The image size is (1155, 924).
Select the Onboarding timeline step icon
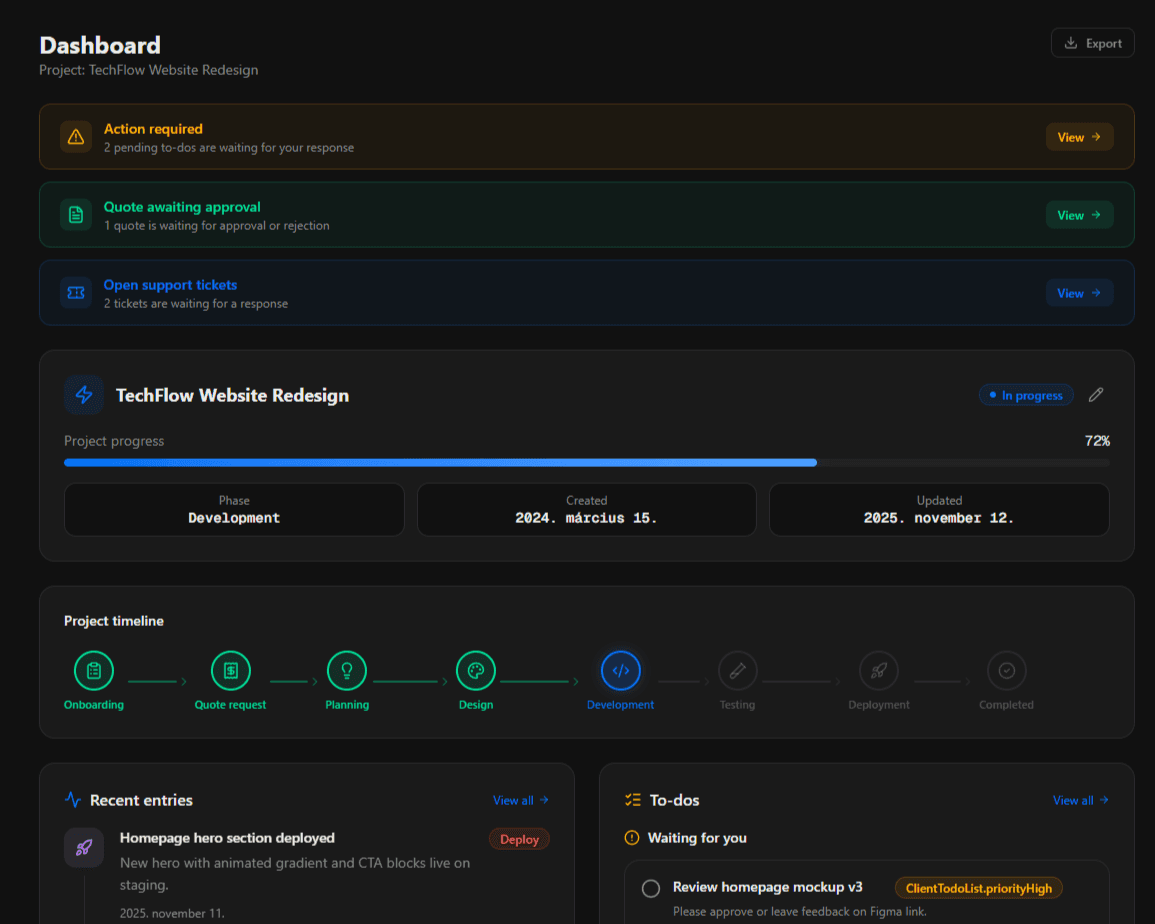pos(94,671)
